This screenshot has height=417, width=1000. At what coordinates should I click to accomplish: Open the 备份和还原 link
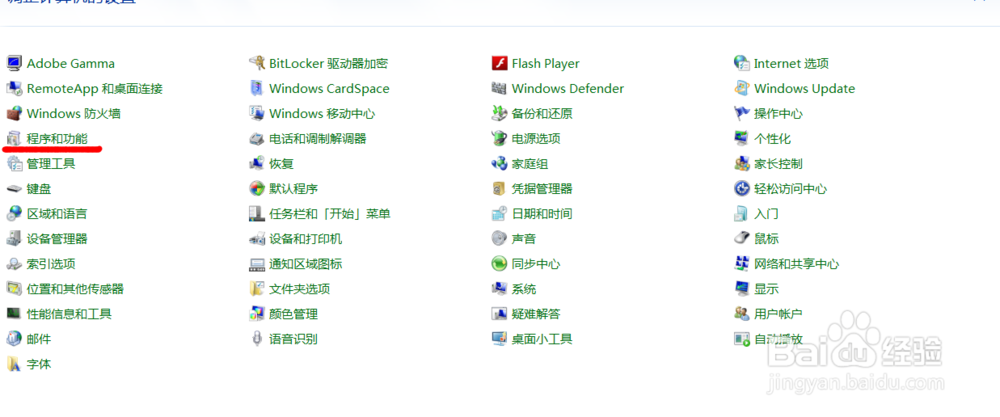tap(542, 113)
